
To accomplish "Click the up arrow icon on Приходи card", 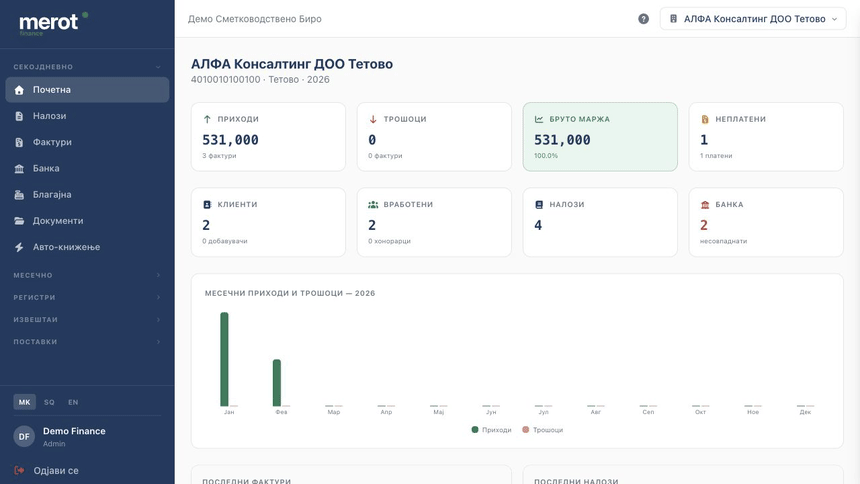I will tap(207, 119).
